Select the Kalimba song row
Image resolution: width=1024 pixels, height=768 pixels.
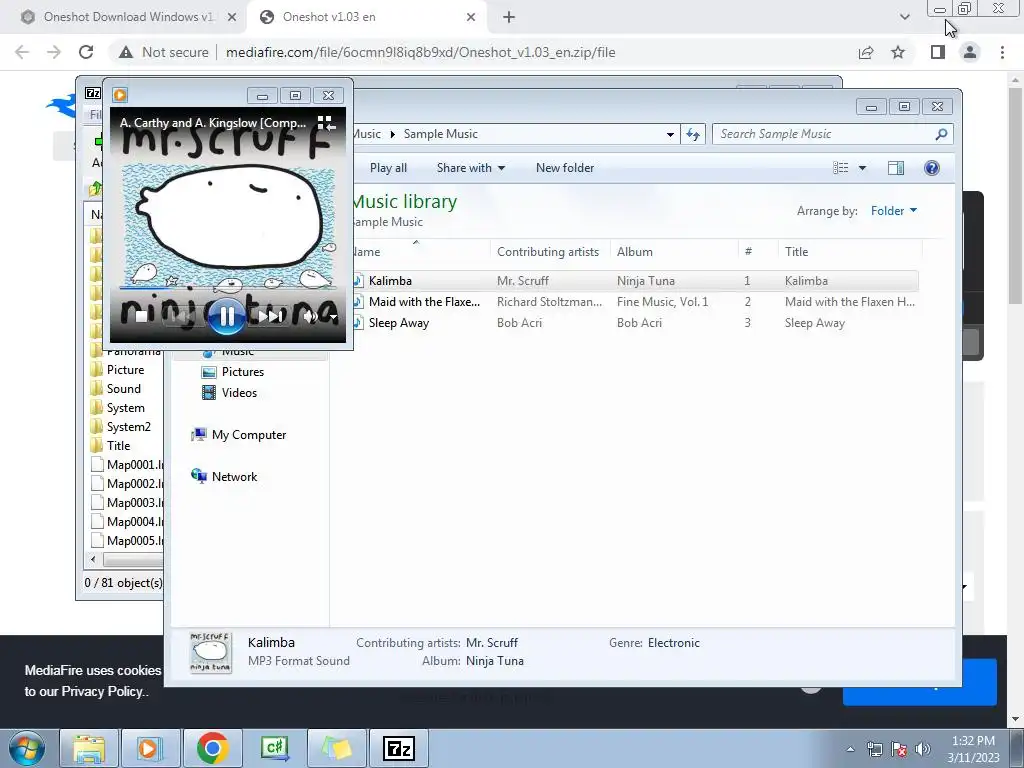635,281
